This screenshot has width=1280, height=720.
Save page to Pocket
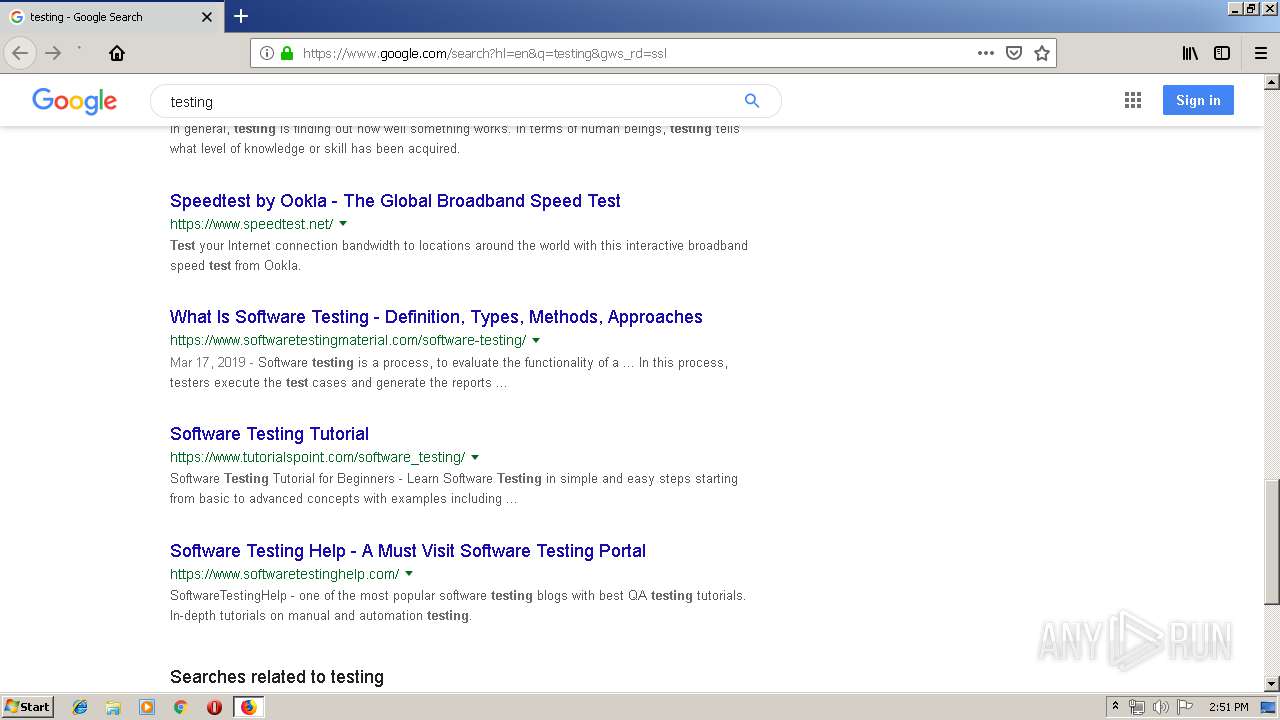(1014, 53)
